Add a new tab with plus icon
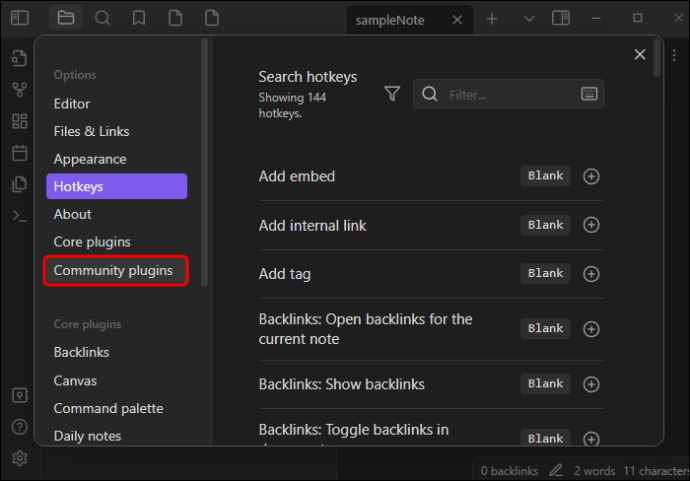This screenshot has height=481, width=690. tap(492, 19)
